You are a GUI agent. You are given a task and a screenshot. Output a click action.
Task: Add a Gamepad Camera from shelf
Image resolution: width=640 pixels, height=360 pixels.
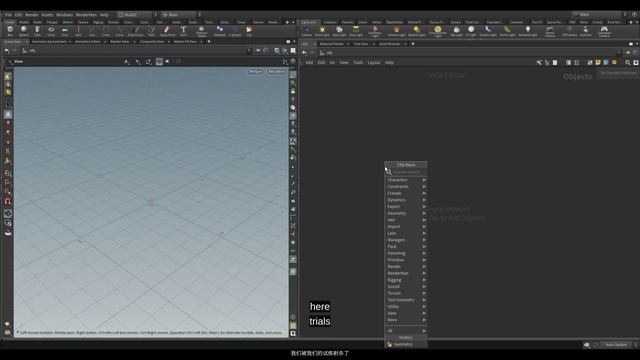coord(604,31)
